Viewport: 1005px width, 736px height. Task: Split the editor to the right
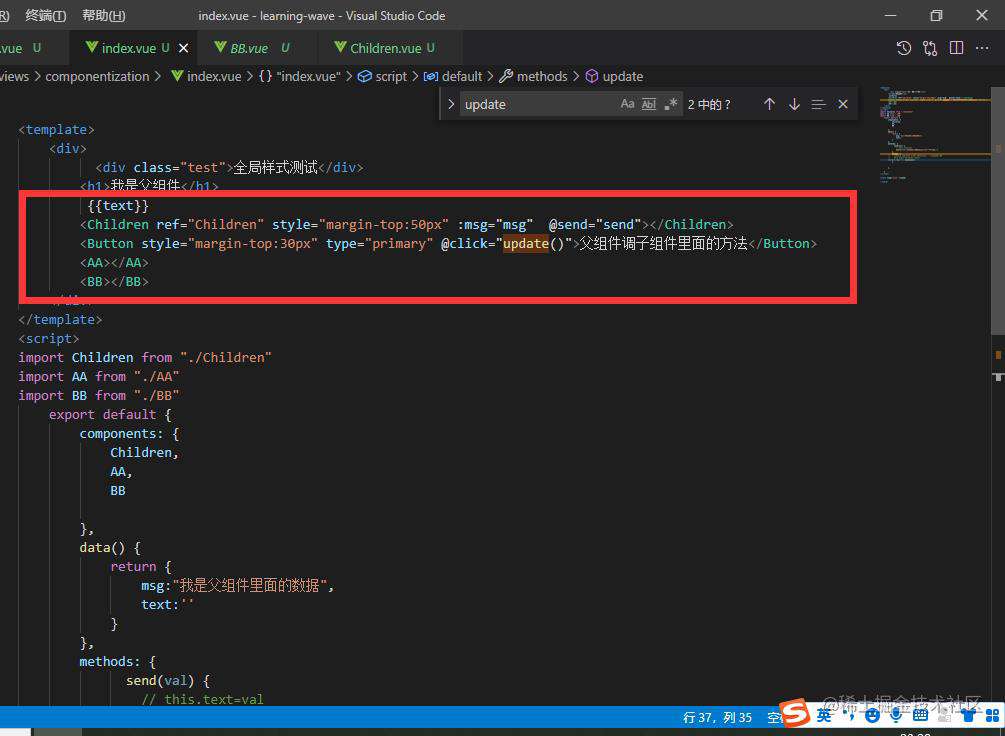pyautogui.click(x=956, y=48)
